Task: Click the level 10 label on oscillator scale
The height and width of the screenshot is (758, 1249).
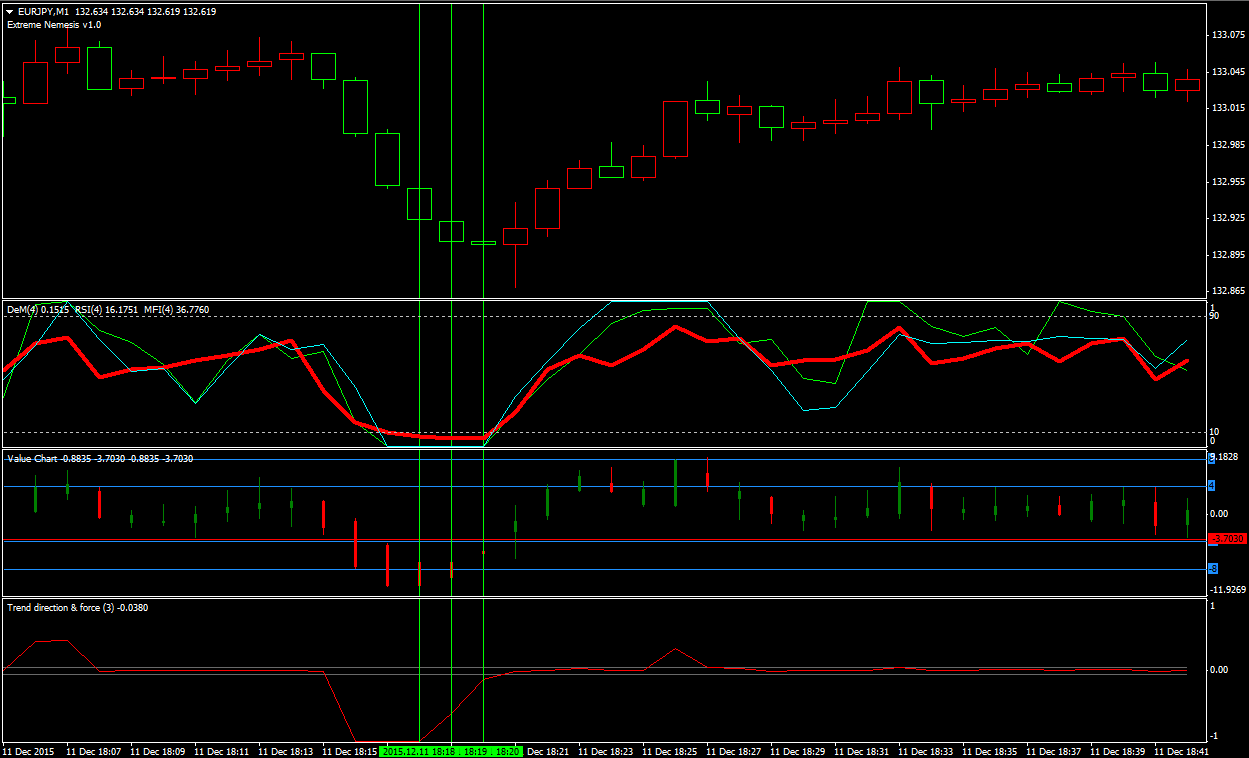Action: 1214,432
